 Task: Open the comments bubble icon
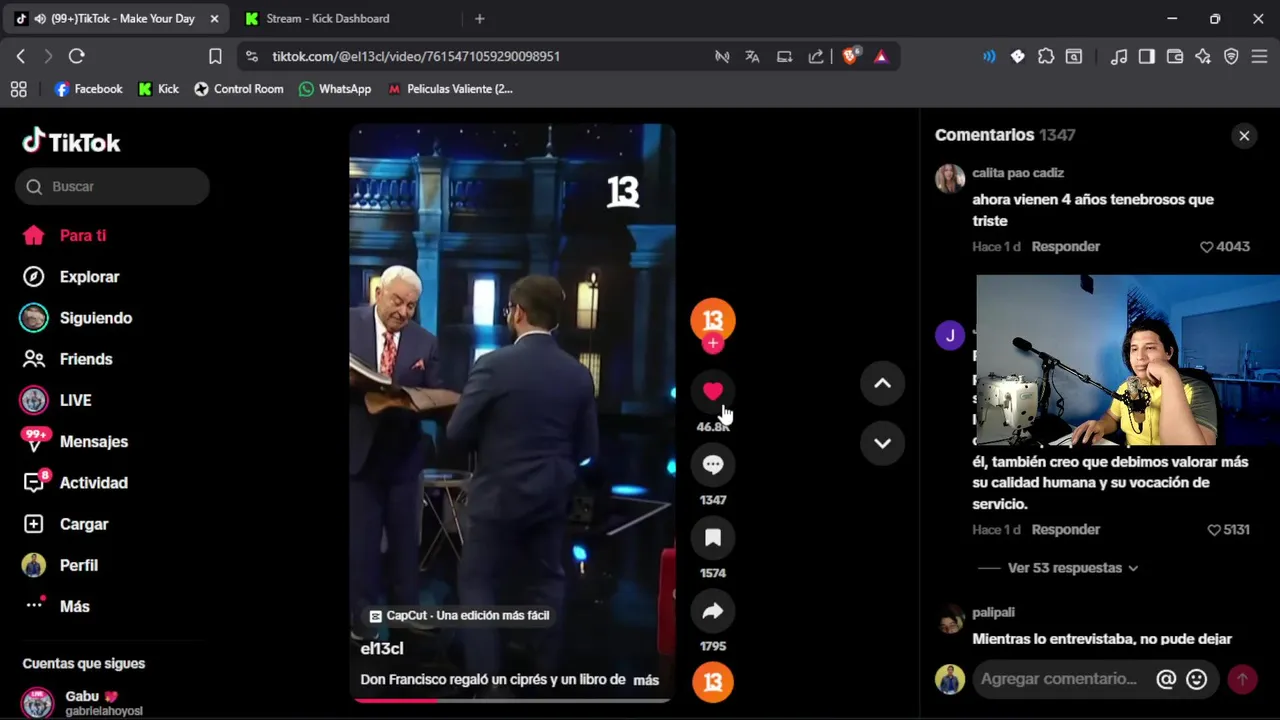pos(713,464)
